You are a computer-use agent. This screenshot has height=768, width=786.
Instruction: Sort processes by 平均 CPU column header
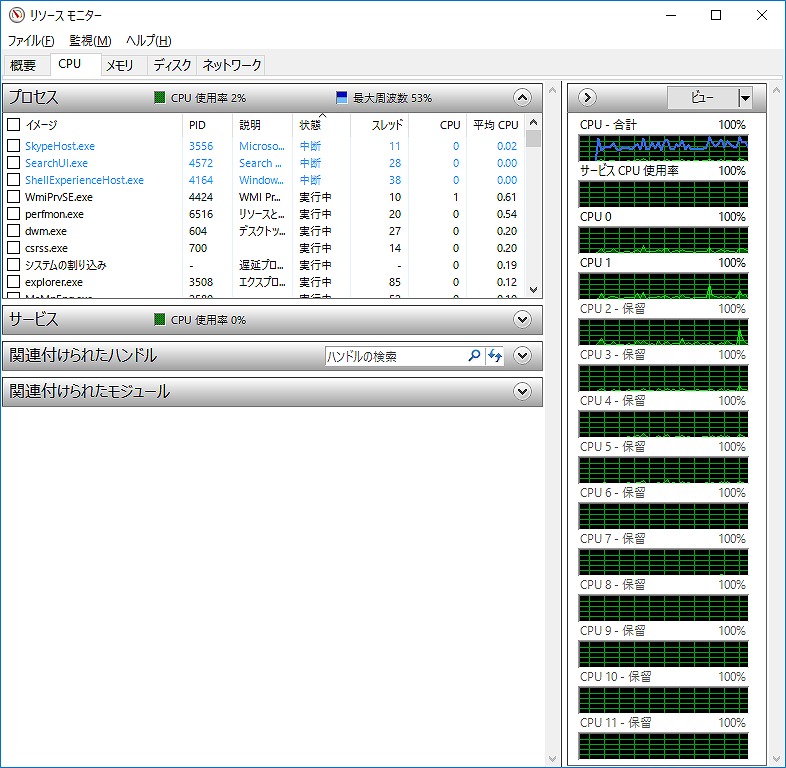495,125
